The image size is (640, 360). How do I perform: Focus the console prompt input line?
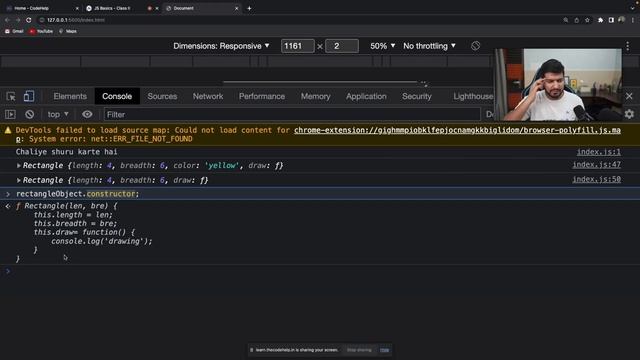click(x=320, y=271)
